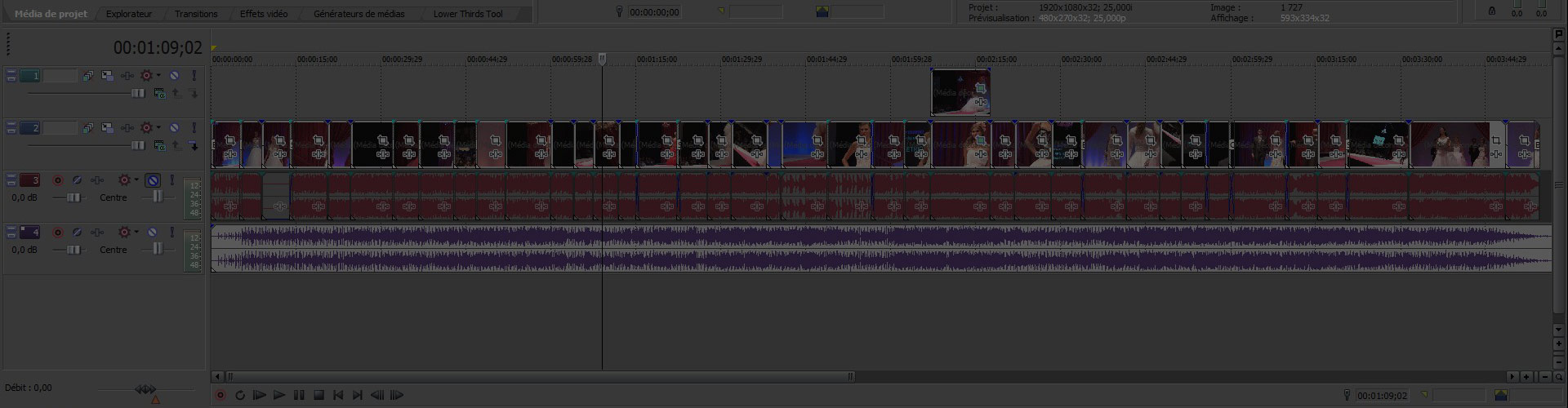This screenshot has width=1568, height=408.
Task: Click the 00:01:09;02 timecode display
Action: click(158, 47)
